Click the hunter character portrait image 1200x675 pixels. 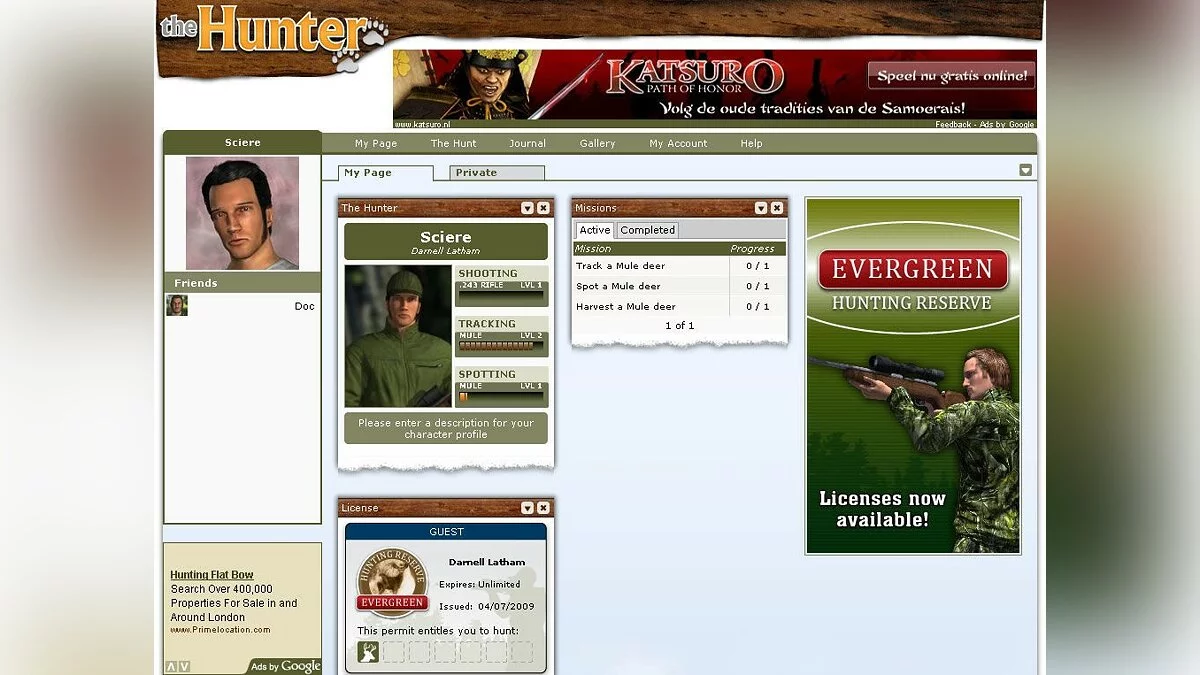pyautogui.click(x=398, y=336)
